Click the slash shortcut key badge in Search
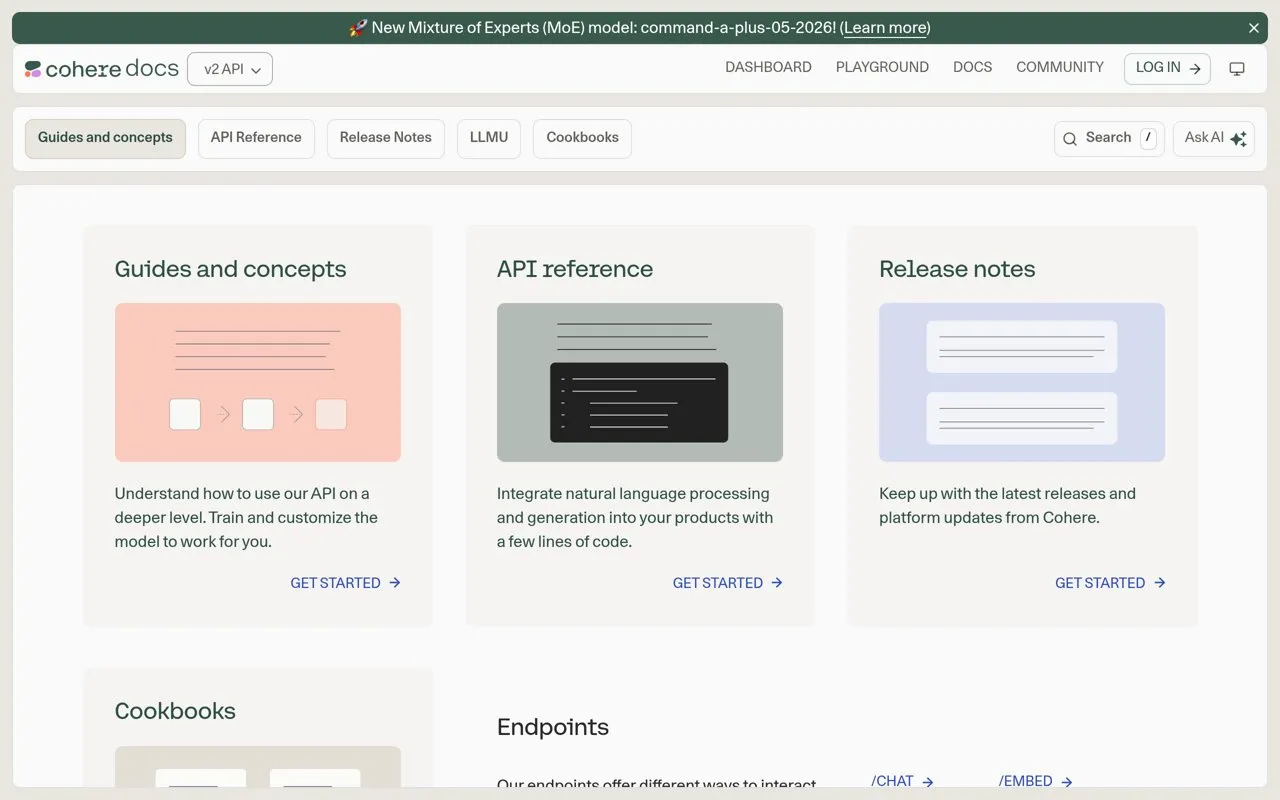1280x800 pixels. point(1148,138)
